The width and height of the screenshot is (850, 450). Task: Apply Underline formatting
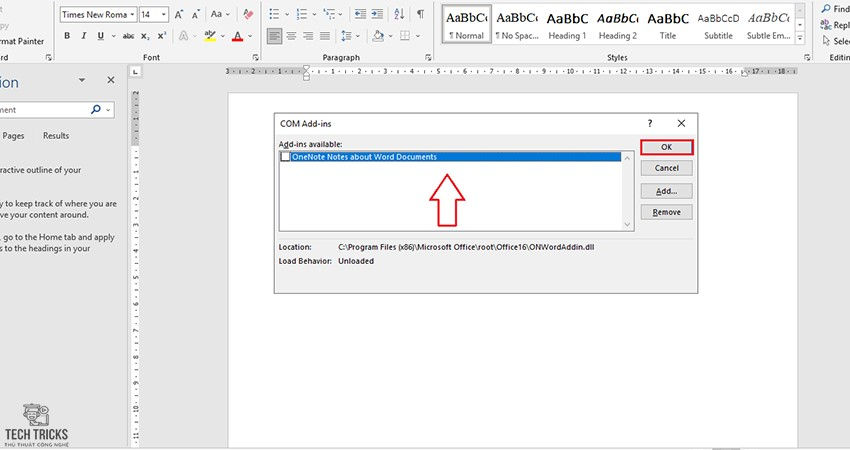(100, 36)
